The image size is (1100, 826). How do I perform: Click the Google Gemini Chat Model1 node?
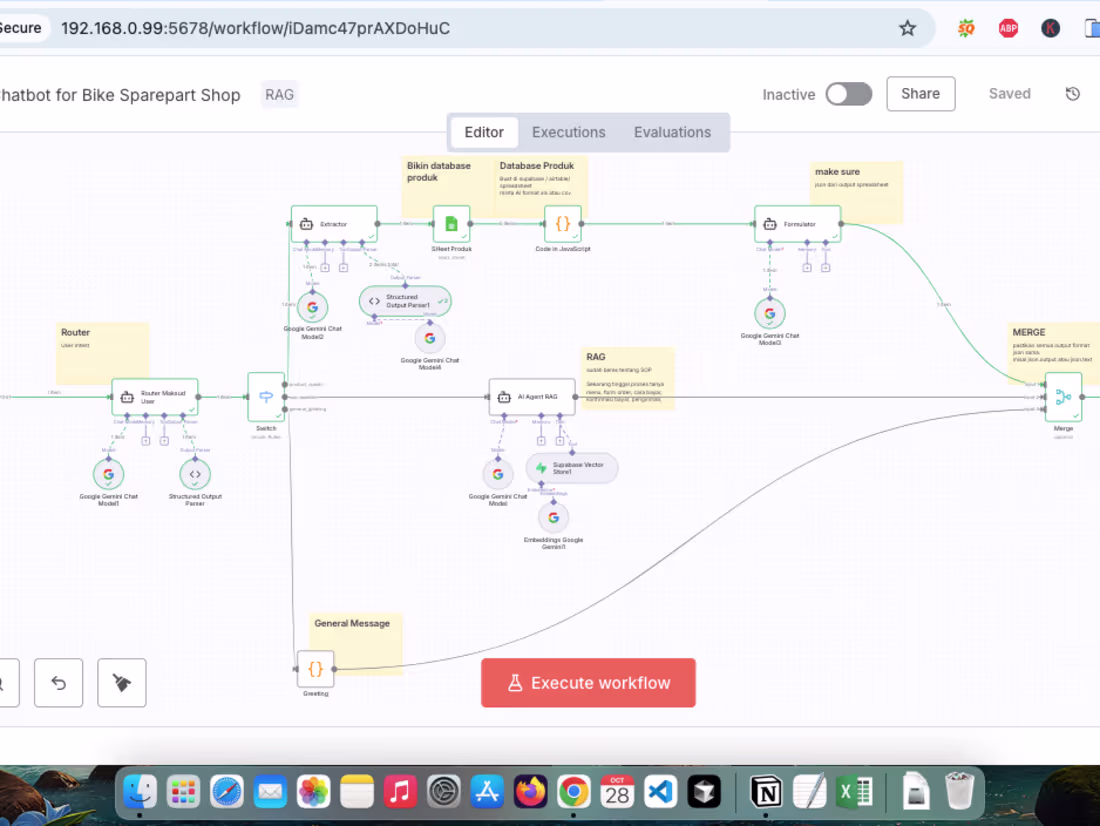point(109,474)
